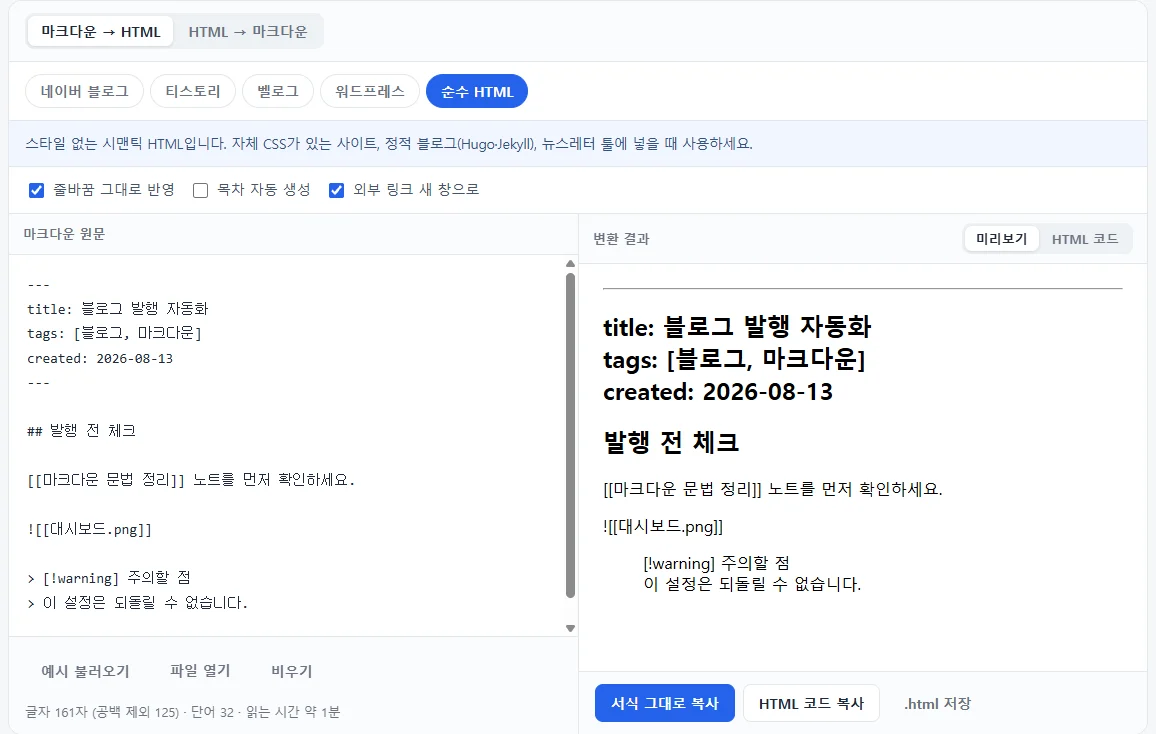Click the 'tags: [블로그, 마크다운]' source line

click(114, 333)
